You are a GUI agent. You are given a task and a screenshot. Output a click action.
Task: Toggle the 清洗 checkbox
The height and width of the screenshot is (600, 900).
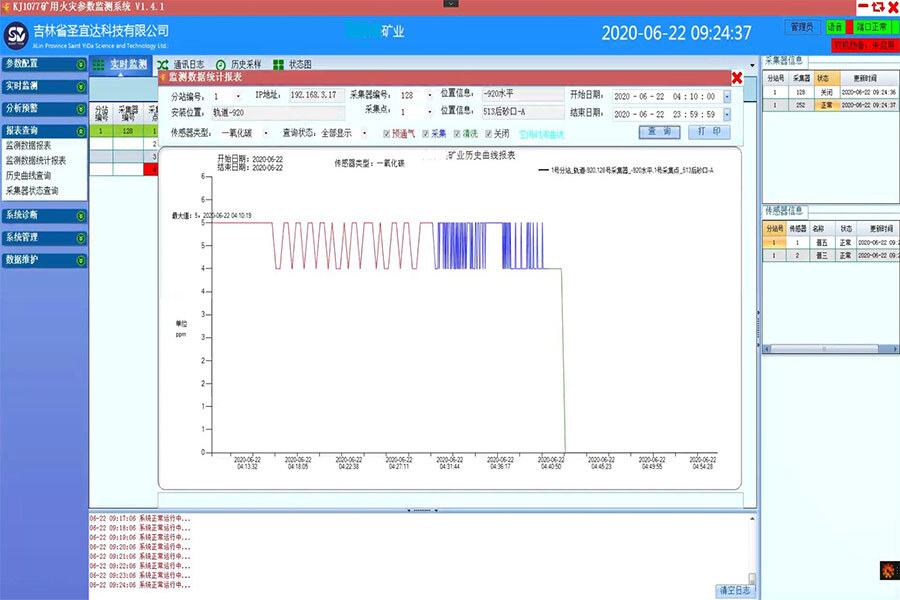click(x=457, y=133)
